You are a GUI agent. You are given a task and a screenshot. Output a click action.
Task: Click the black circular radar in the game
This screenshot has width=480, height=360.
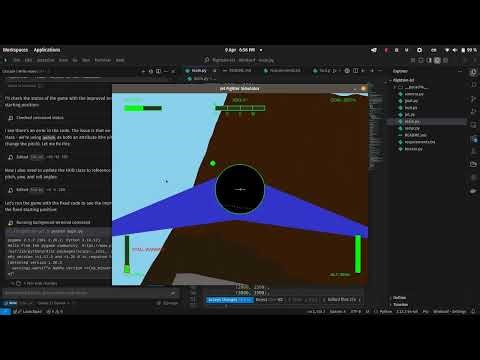click(240, 189)
